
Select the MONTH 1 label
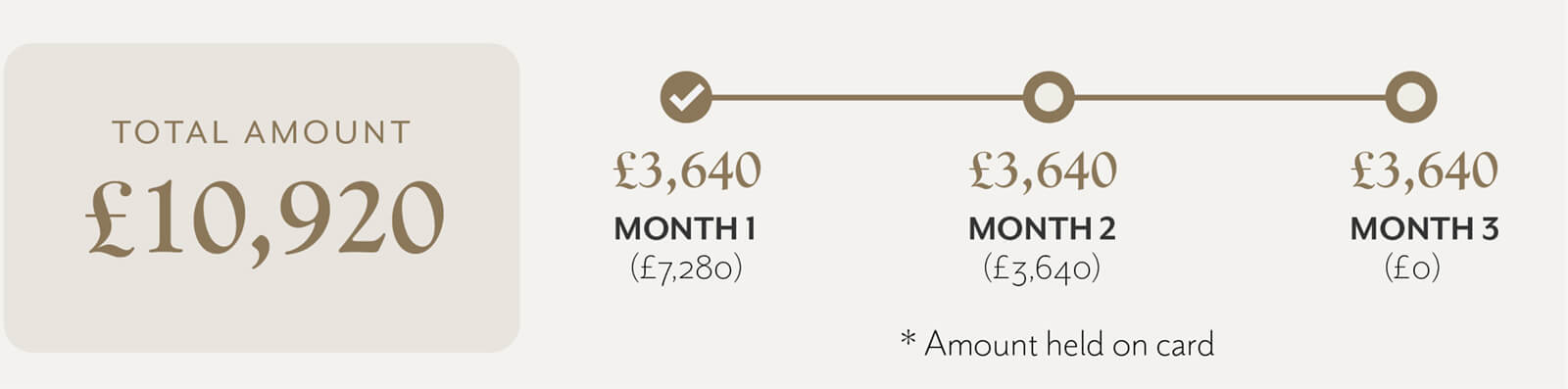[x=685, y=228]
